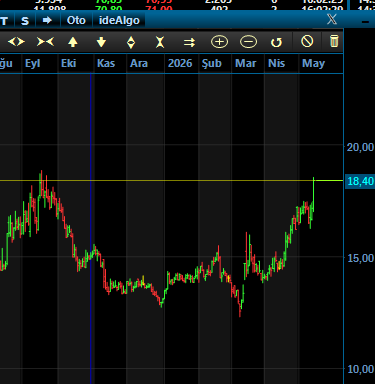This screenshot has width=375, height=384.
Task: Zoom out with the minus circle icon
Action: (248, 42)
